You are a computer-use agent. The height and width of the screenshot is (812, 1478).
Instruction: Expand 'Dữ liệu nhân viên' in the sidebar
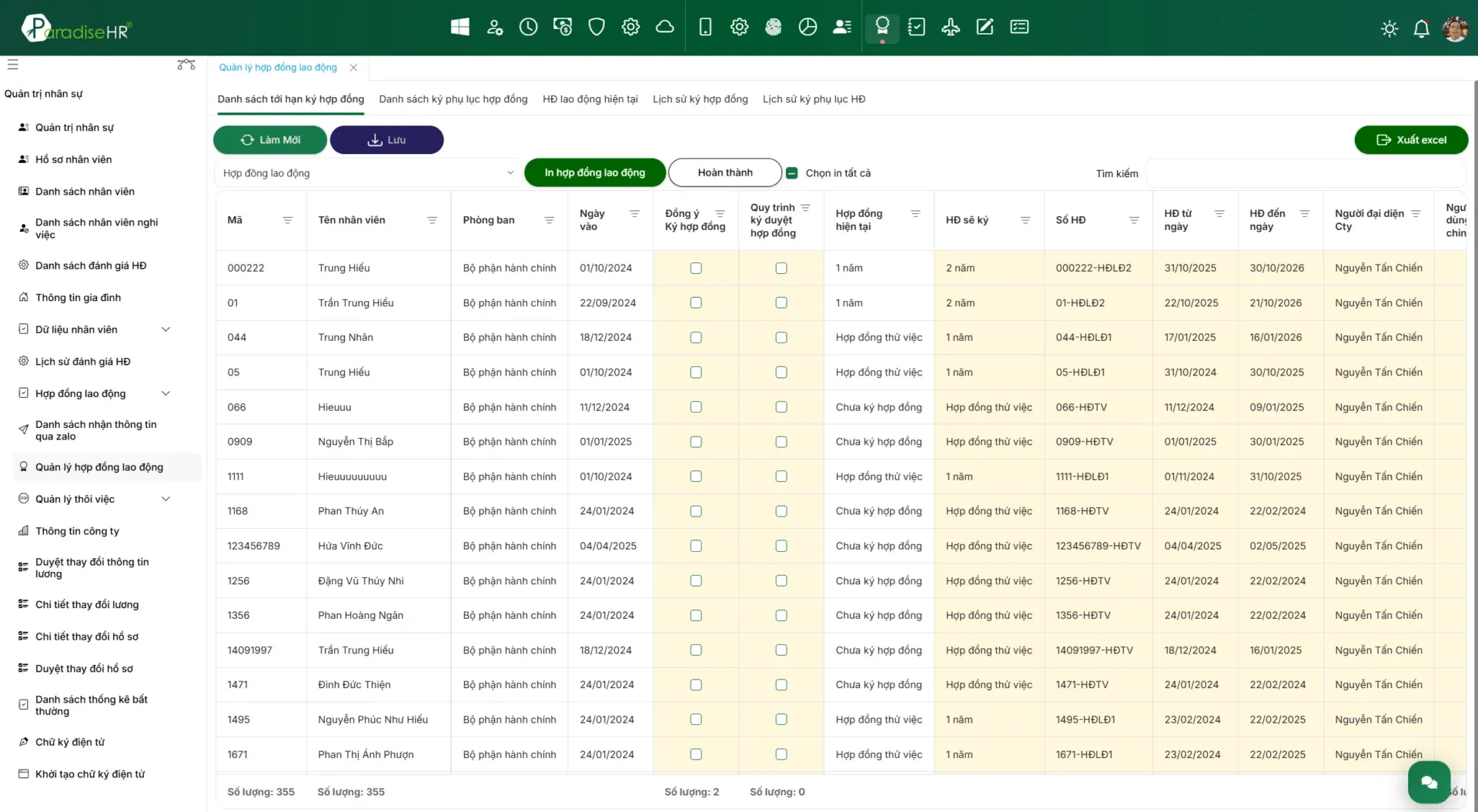pyautogui.click(x=166, y=329)
